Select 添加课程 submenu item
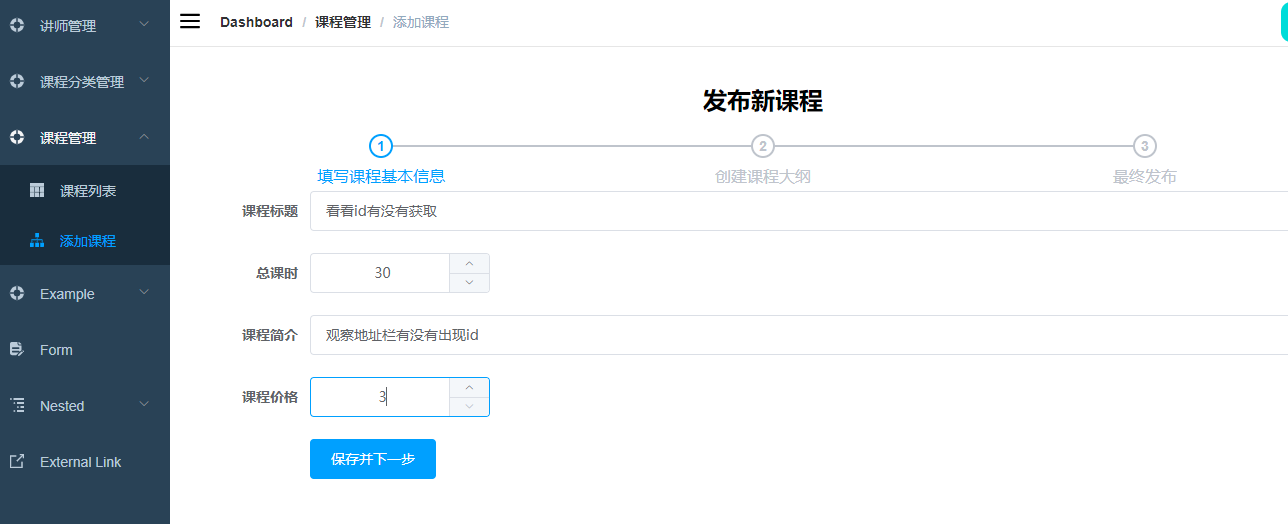 [x=85, y=240]
